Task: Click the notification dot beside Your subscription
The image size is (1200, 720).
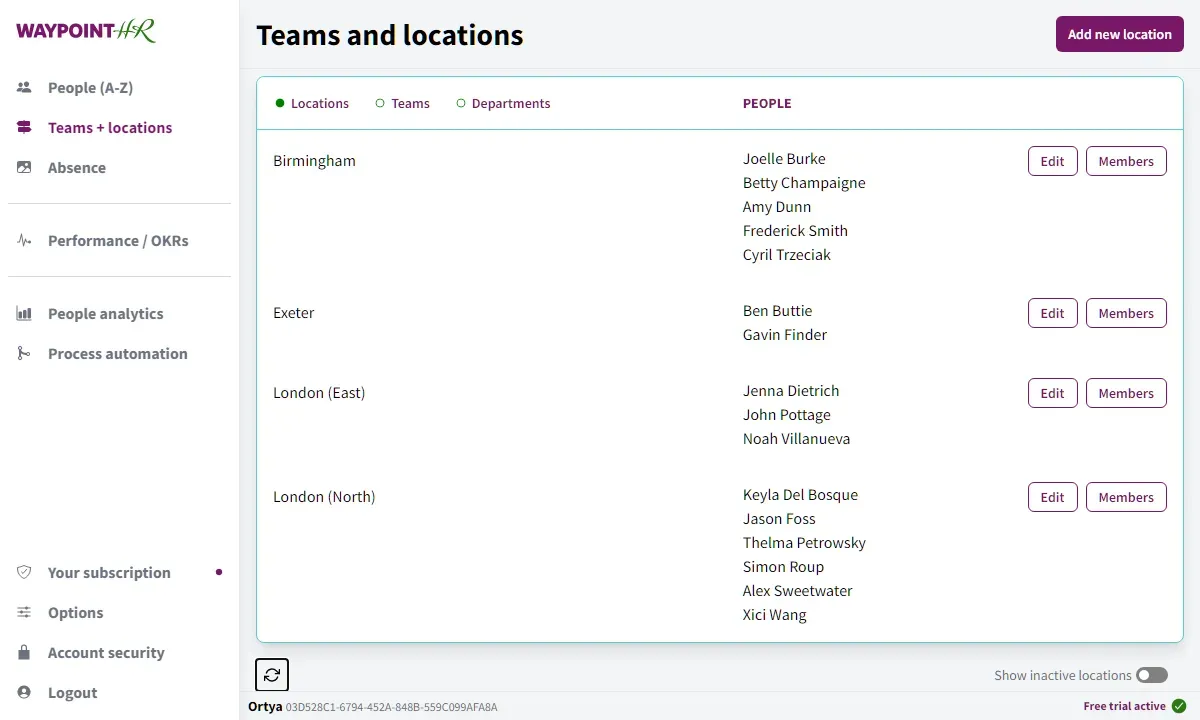Action: coord(219,572)
